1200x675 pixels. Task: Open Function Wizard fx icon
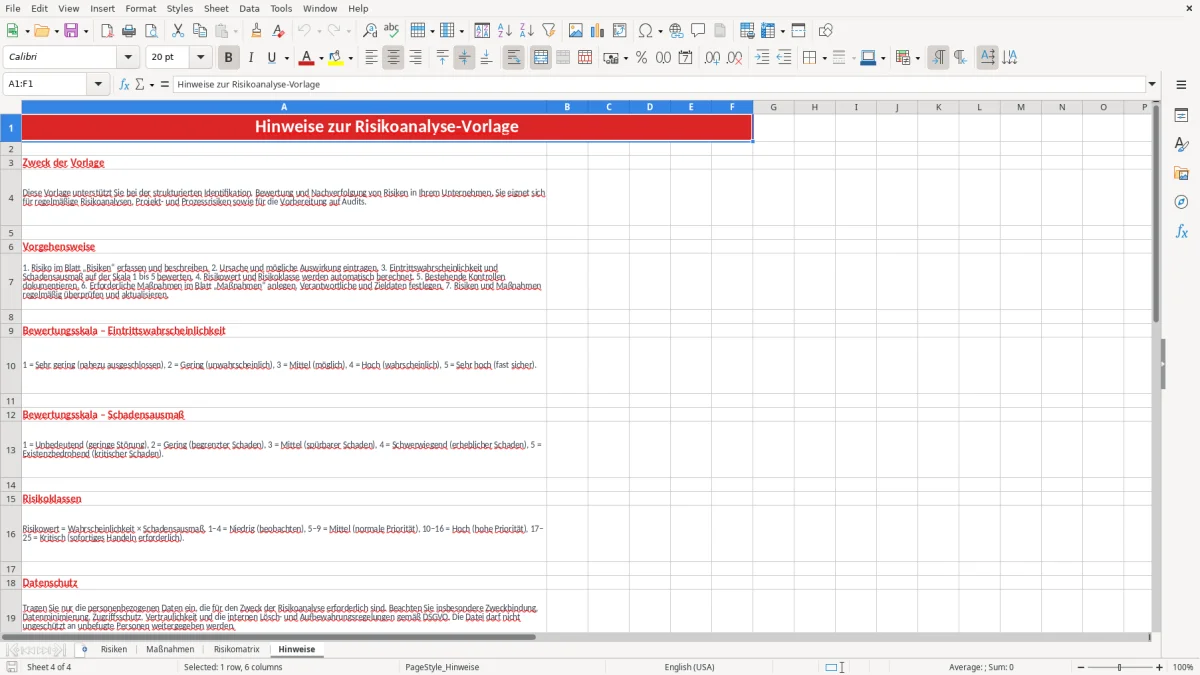[125, 84]
